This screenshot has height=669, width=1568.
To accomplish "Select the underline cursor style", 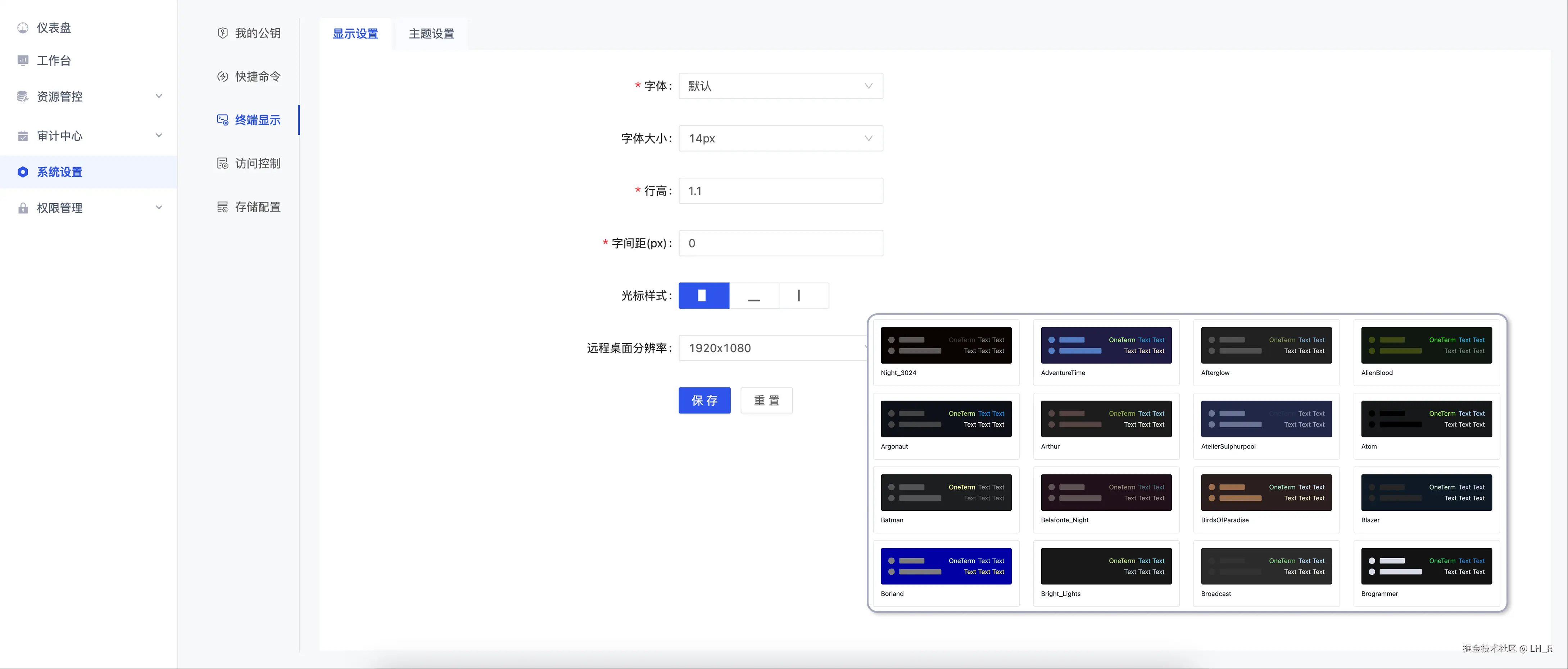I will pos(753,296).
